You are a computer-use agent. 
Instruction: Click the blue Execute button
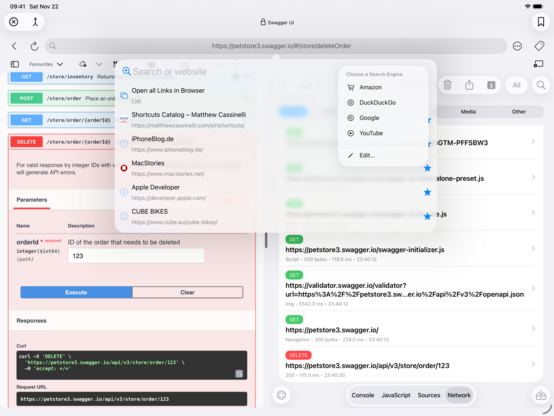[76, 292]
